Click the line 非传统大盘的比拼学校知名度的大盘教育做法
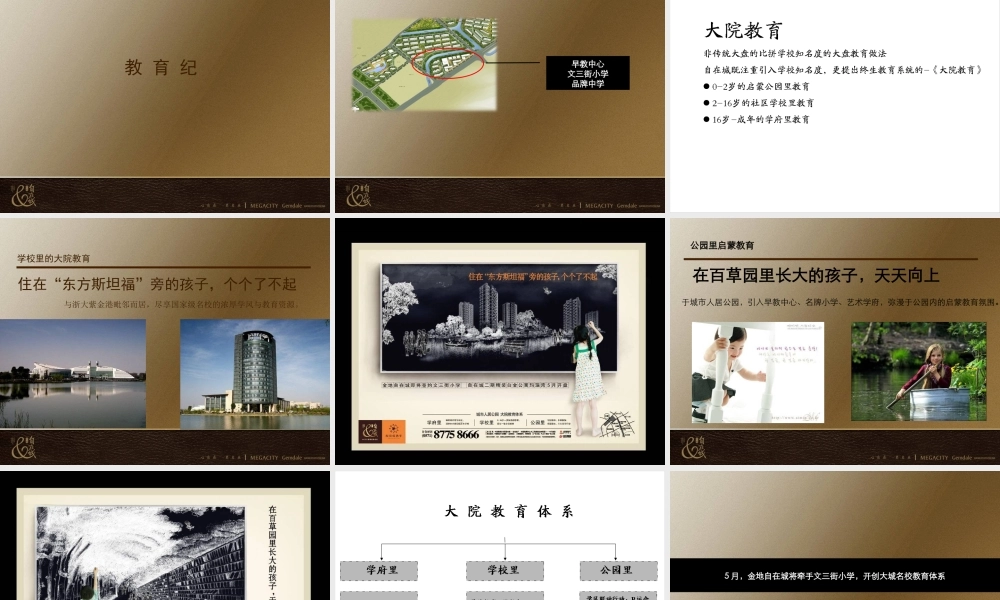Viewport: 1000px width, 600px height. click(795, 54)
